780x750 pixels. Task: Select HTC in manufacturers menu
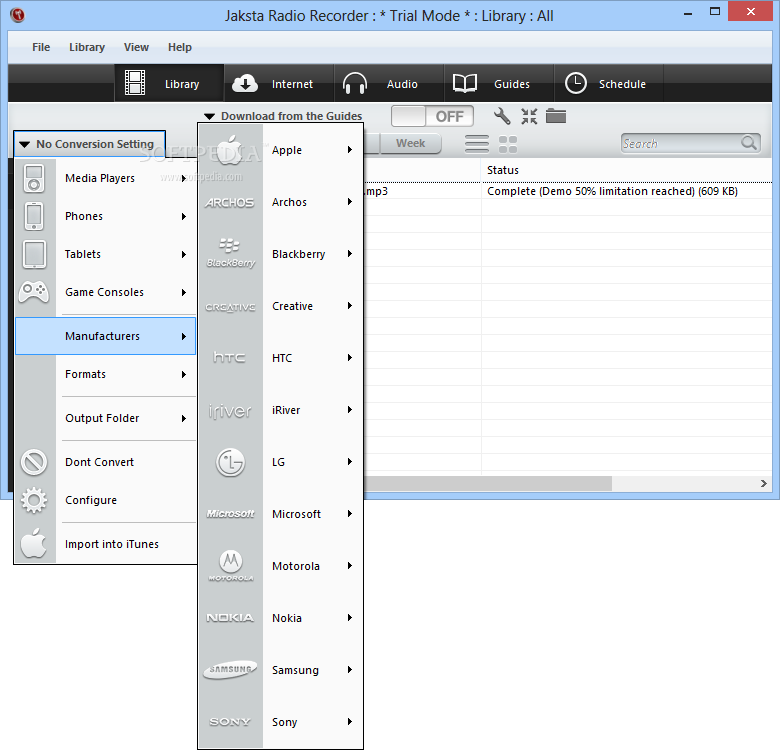pyautogui.click(x=281, y=358)
